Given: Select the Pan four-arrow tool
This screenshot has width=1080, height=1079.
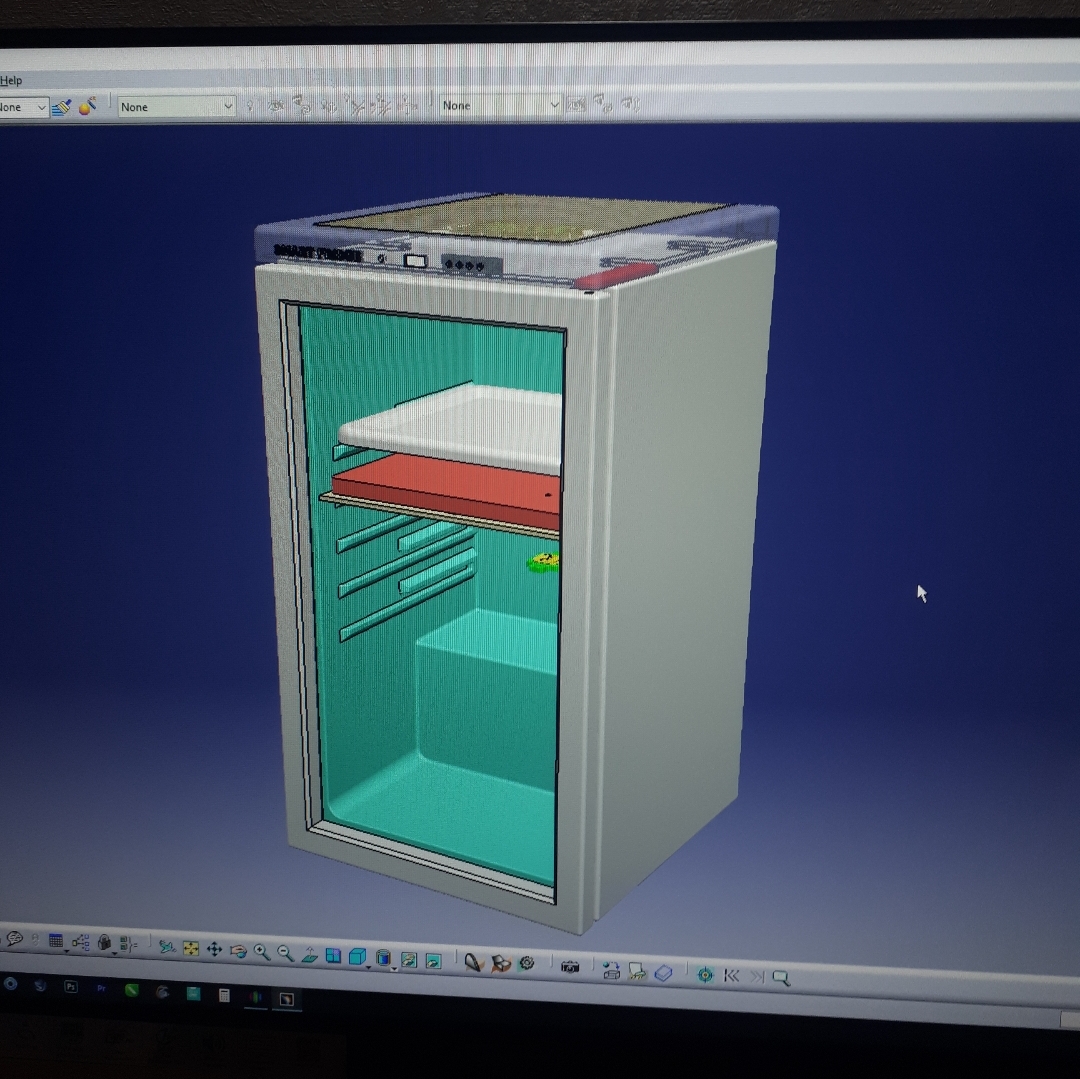Looking at the screenshot, I should click(214, 950).
